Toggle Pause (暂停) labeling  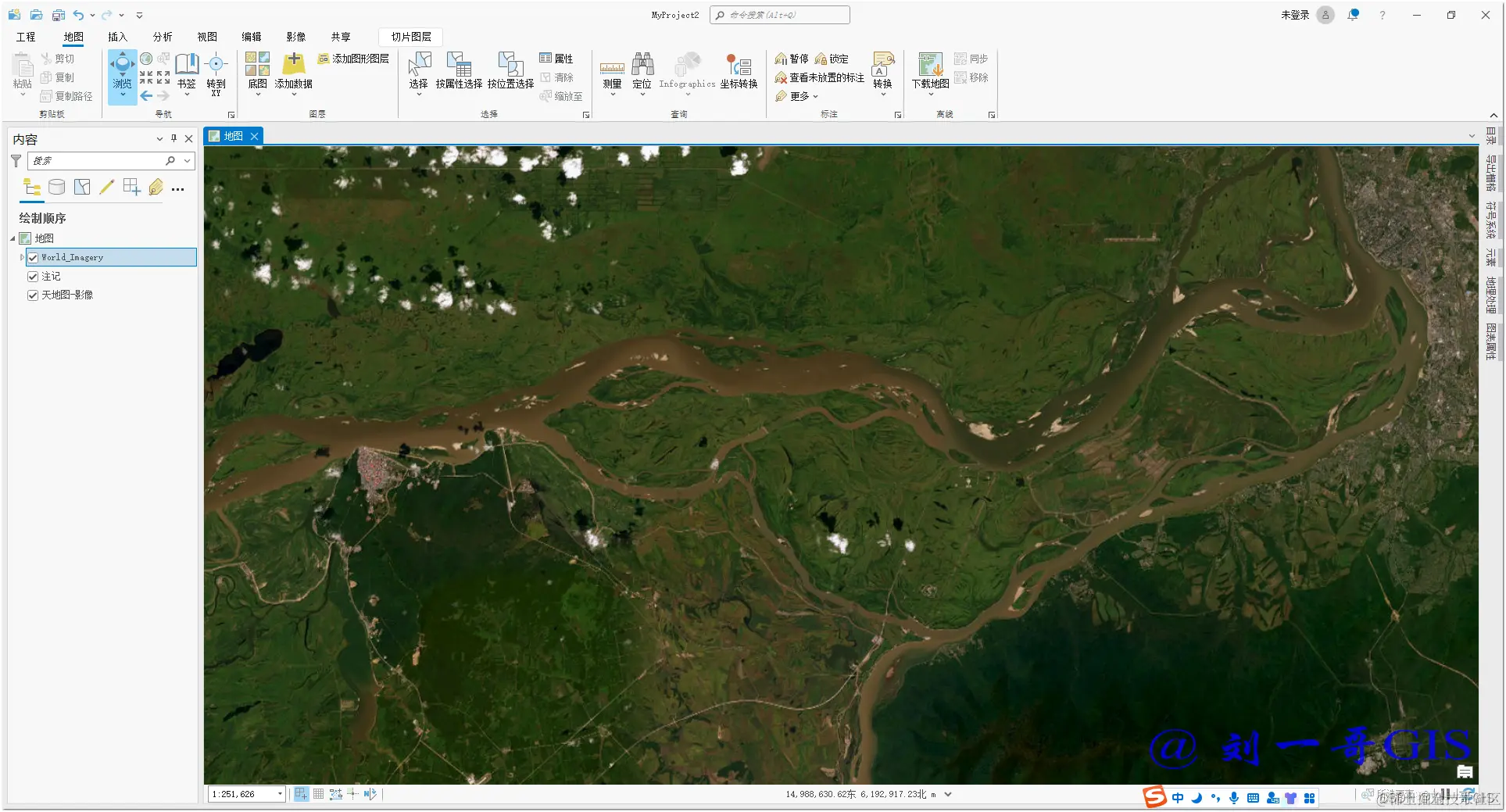pos(792,59)
